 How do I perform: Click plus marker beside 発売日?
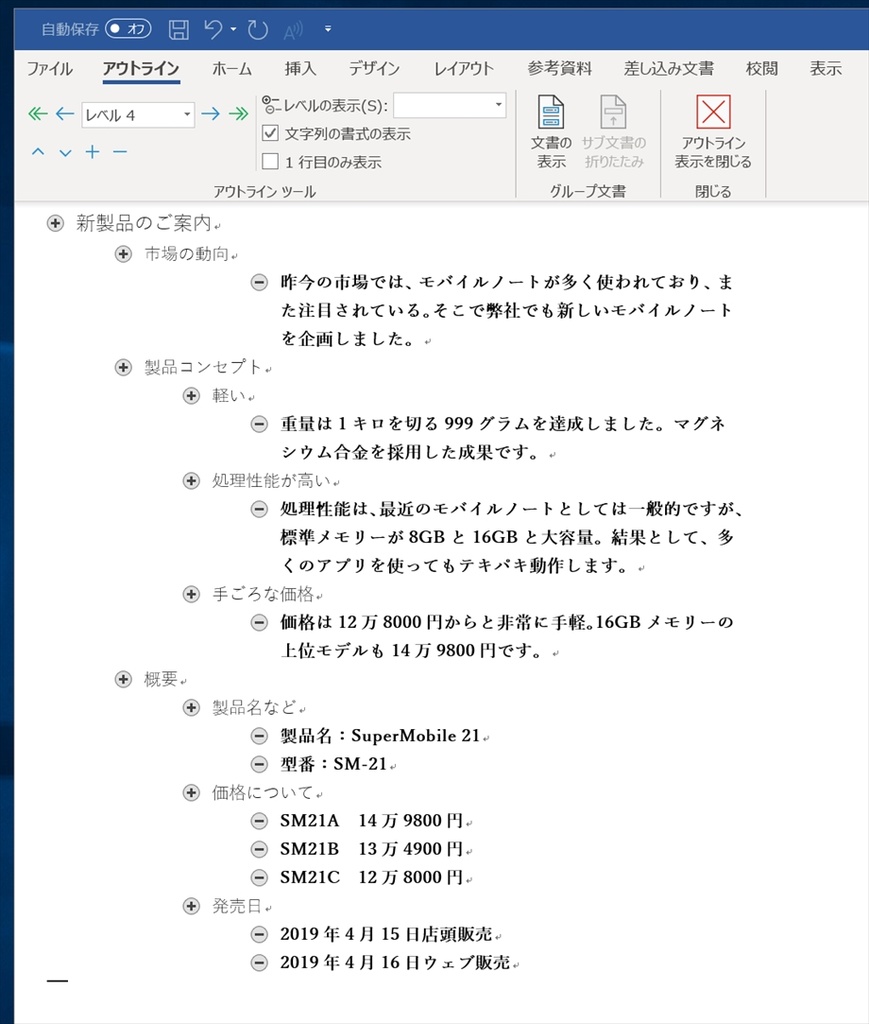tap(191, 906)
